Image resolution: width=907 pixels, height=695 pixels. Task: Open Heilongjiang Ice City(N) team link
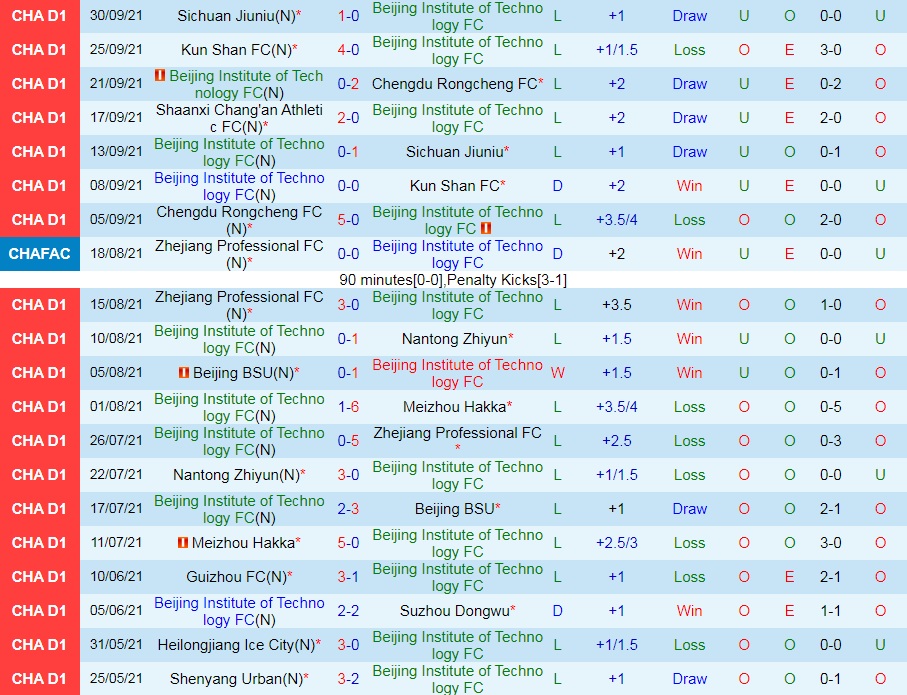tap(239, 645)
